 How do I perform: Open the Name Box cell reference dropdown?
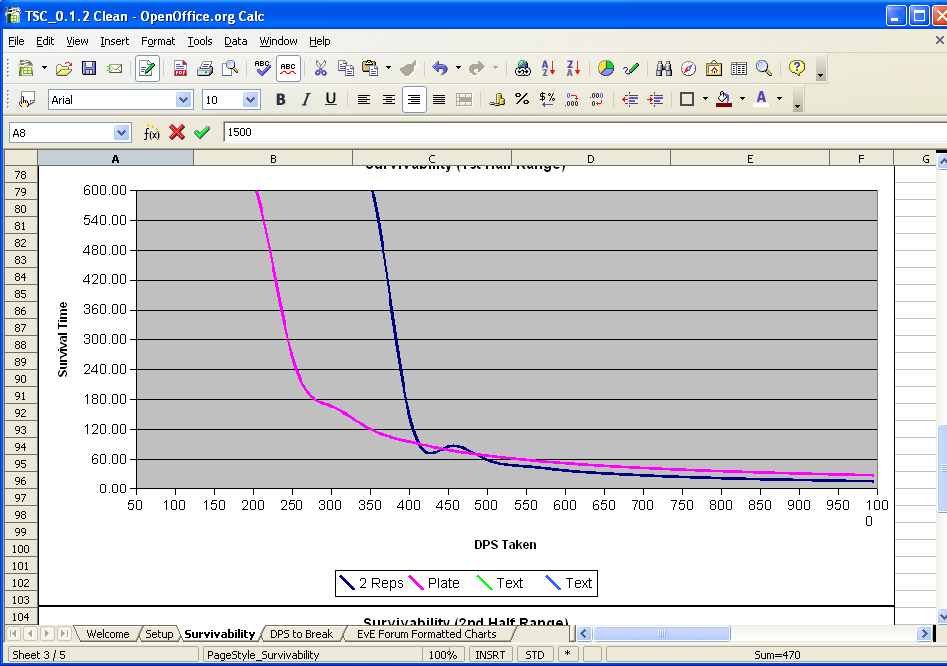point(122,133)
